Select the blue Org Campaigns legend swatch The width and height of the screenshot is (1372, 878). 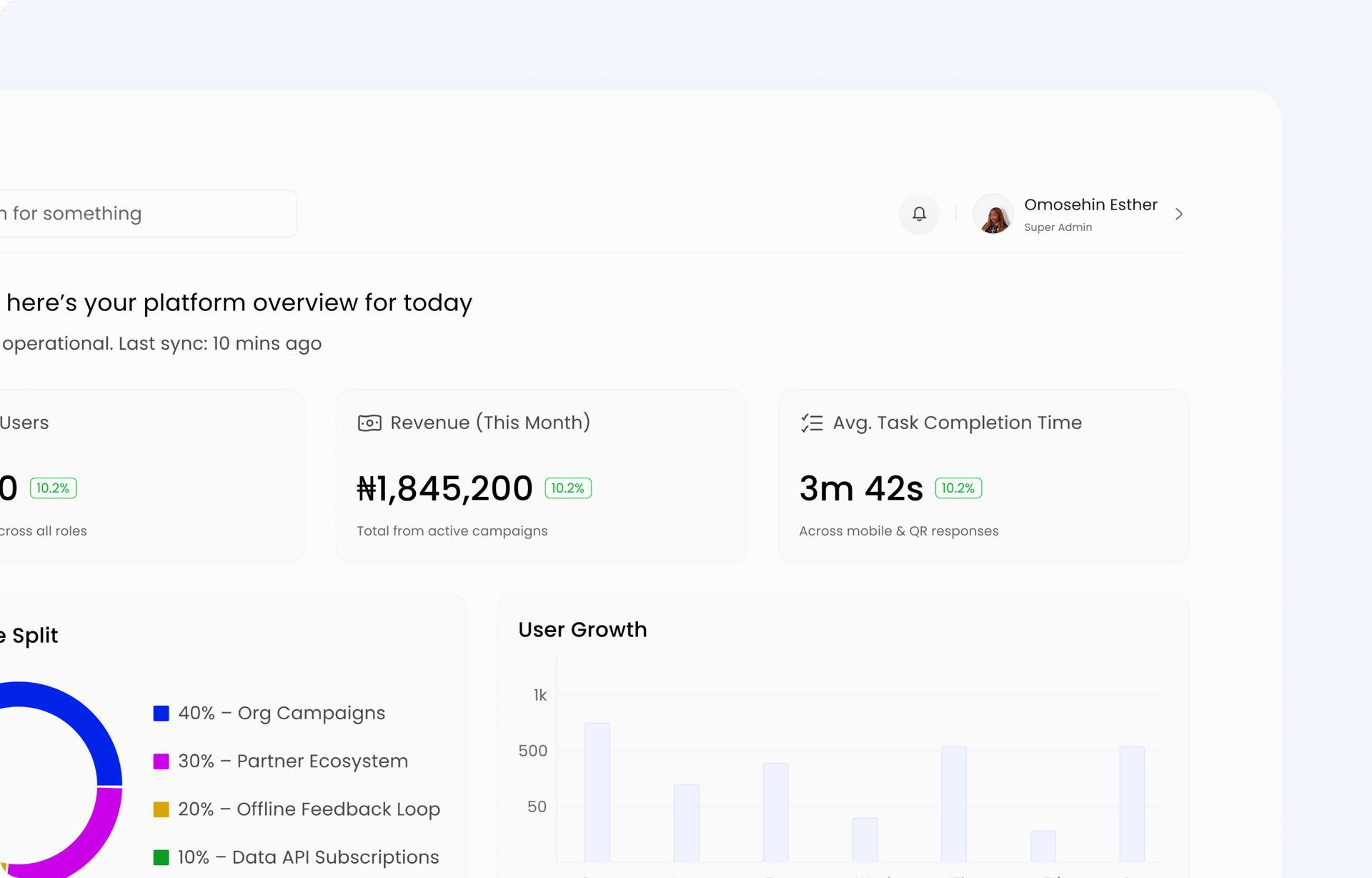pos(161,713)
